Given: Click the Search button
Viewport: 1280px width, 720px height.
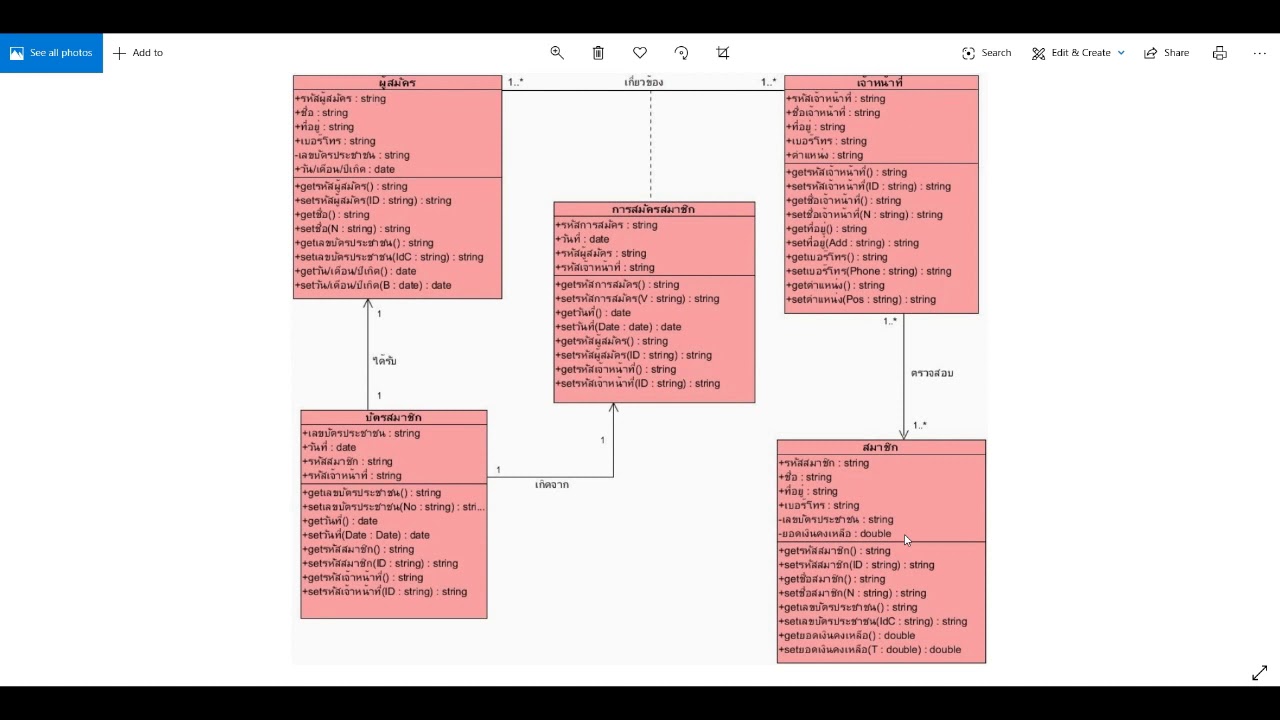Looking at the screenshot, I should tap(987, 53).
